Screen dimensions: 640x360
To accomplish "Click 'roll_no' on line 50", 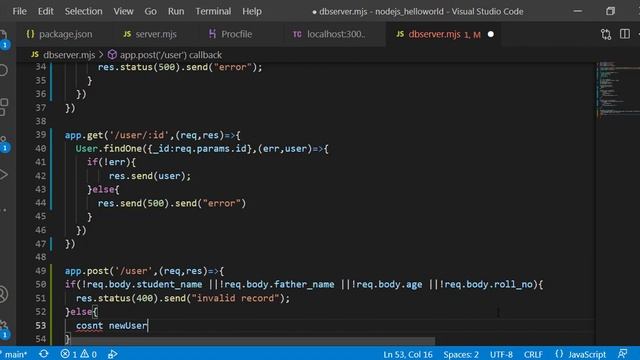I will pyautogui.click(x=513, y=284).
